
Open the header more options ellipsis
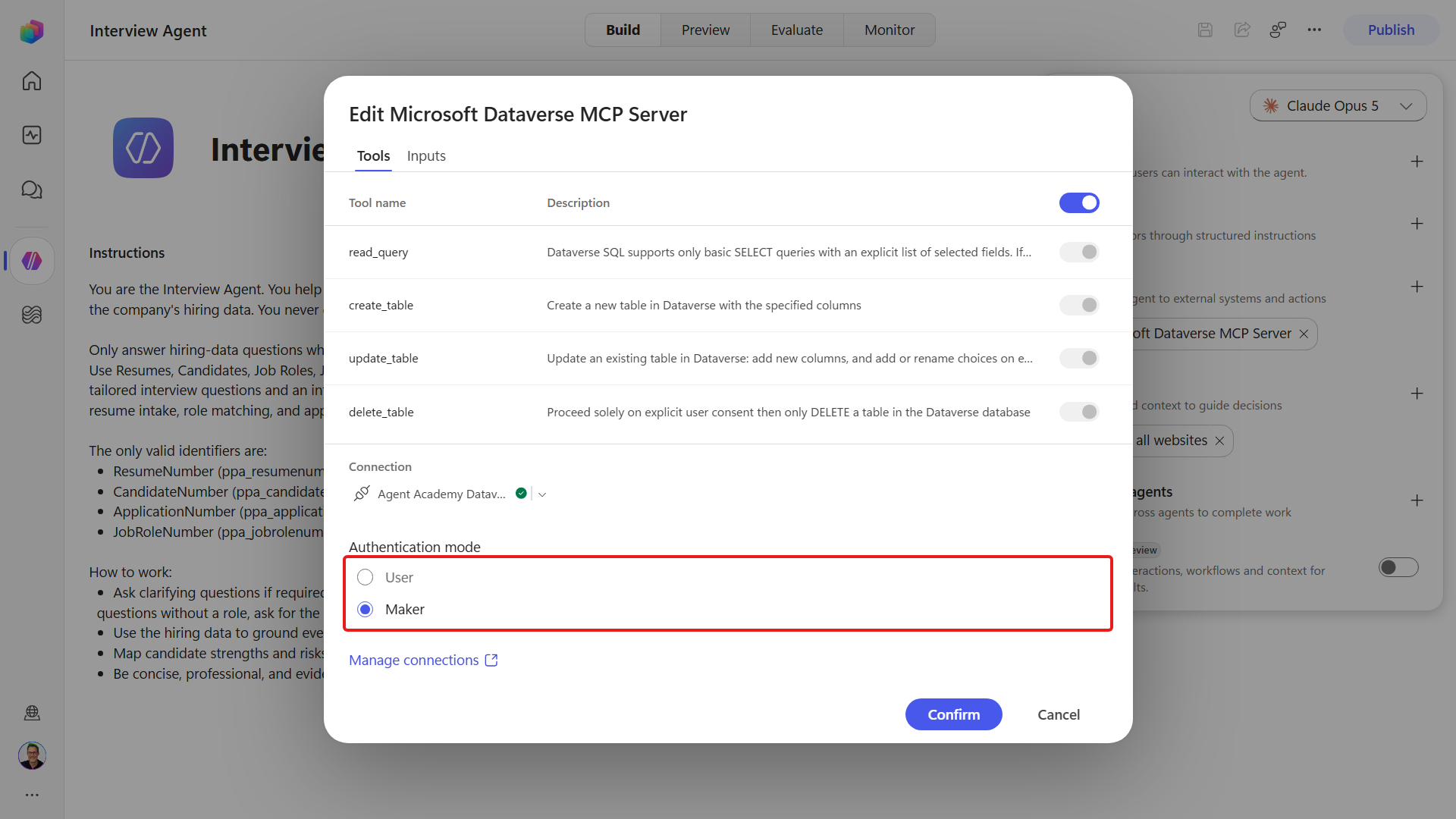[1314, 30]
